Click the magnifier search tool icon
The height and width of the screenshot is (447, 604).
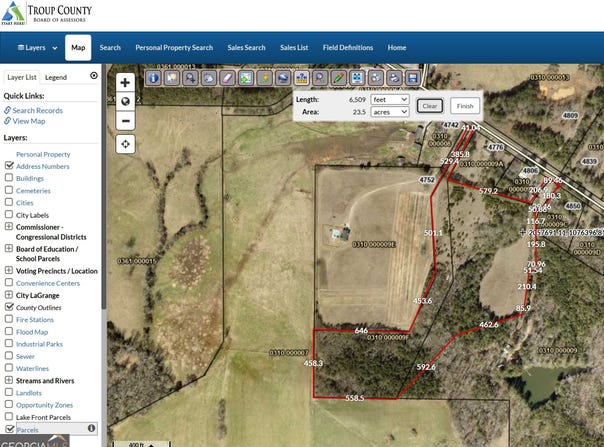[x=320, y=78]
